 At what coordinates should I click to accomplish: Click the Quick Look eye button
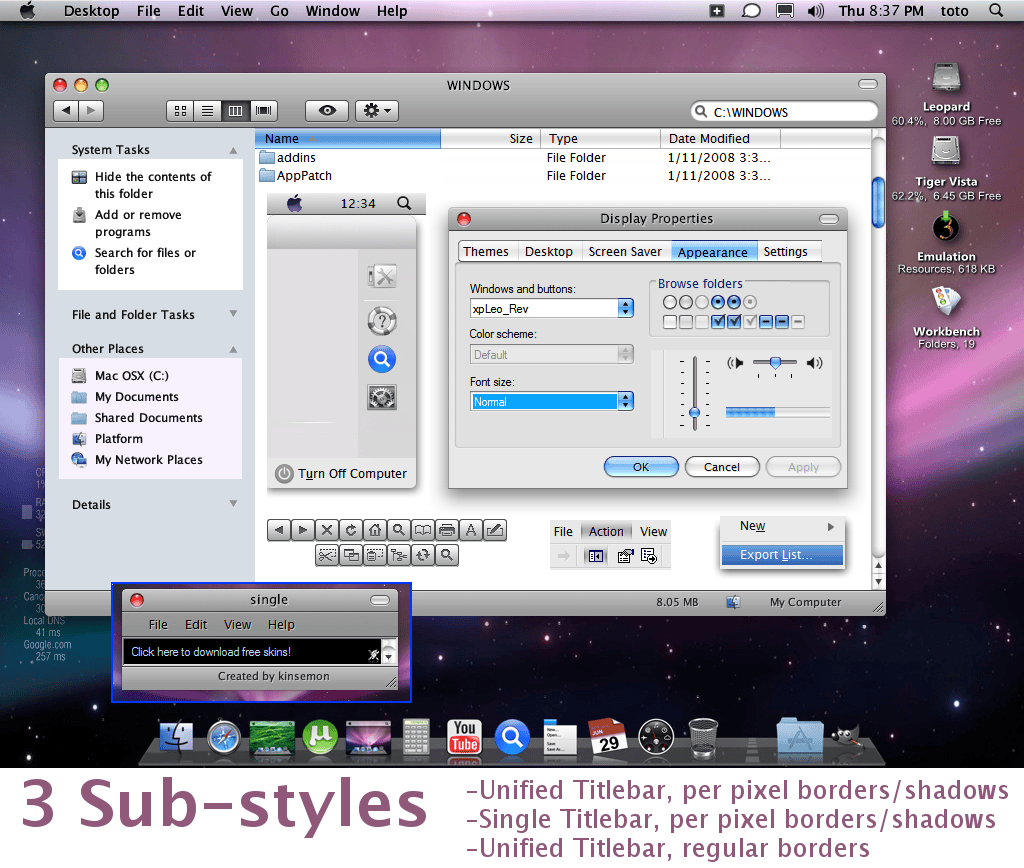(327, 110)
